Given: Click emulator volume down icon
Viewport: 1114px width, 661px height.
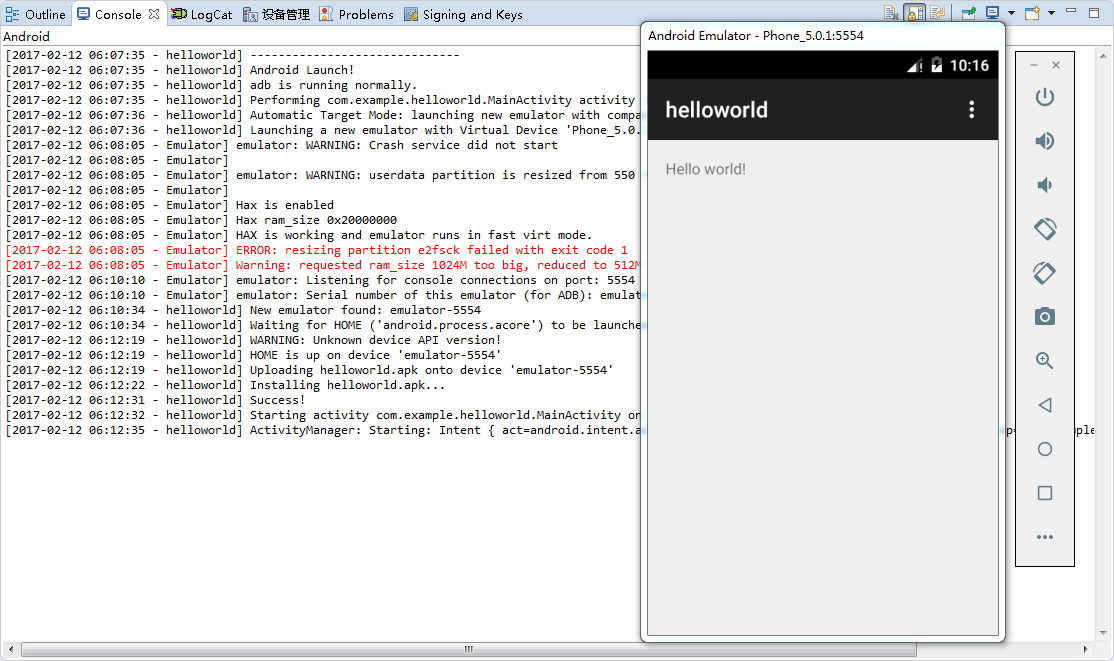Looking at the screenshot, I should 1044,185.
